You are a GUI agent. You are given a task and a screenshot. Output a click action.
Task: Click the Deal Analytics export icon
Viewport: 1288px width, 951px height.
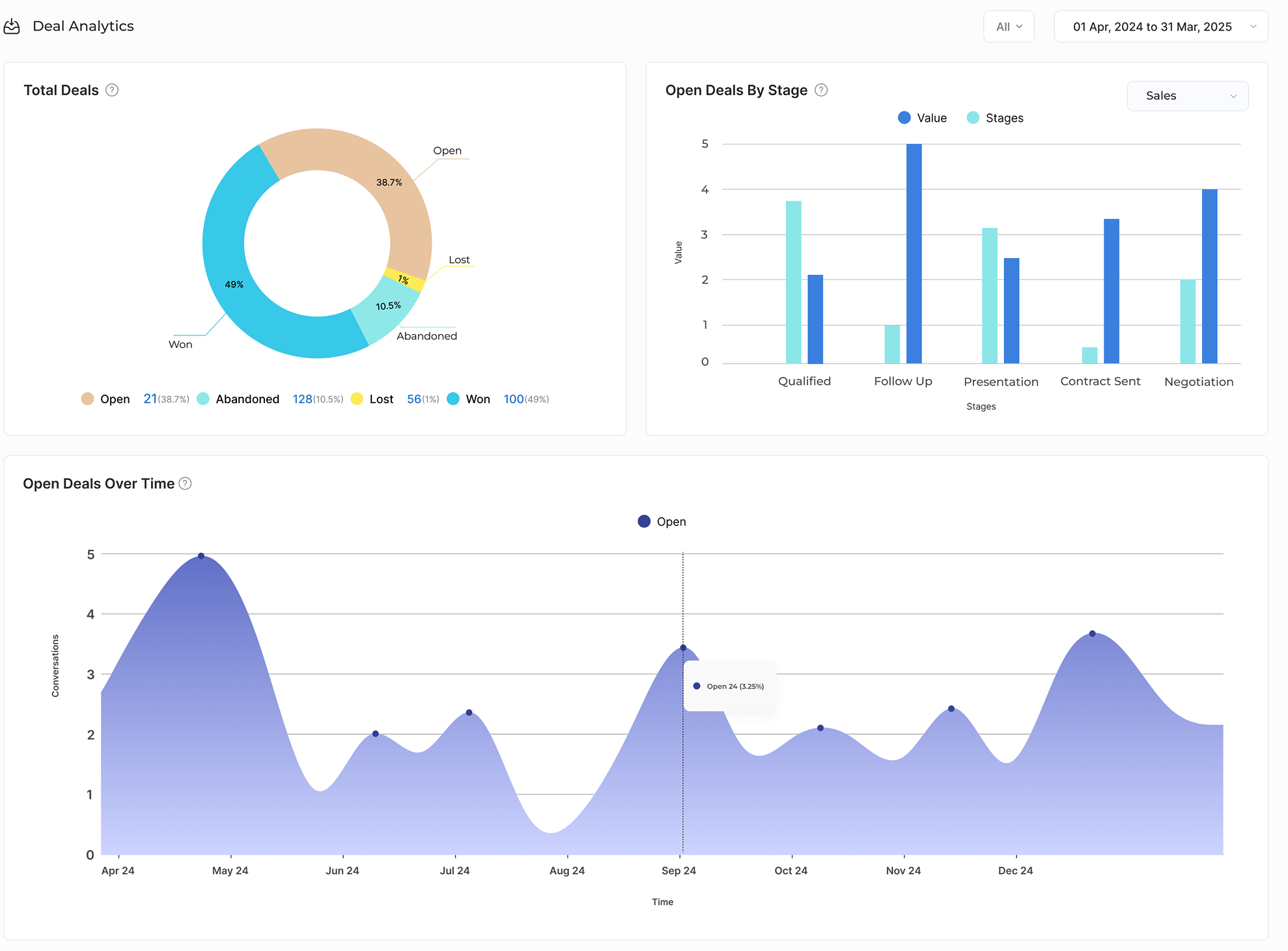(x=12, y=26)
